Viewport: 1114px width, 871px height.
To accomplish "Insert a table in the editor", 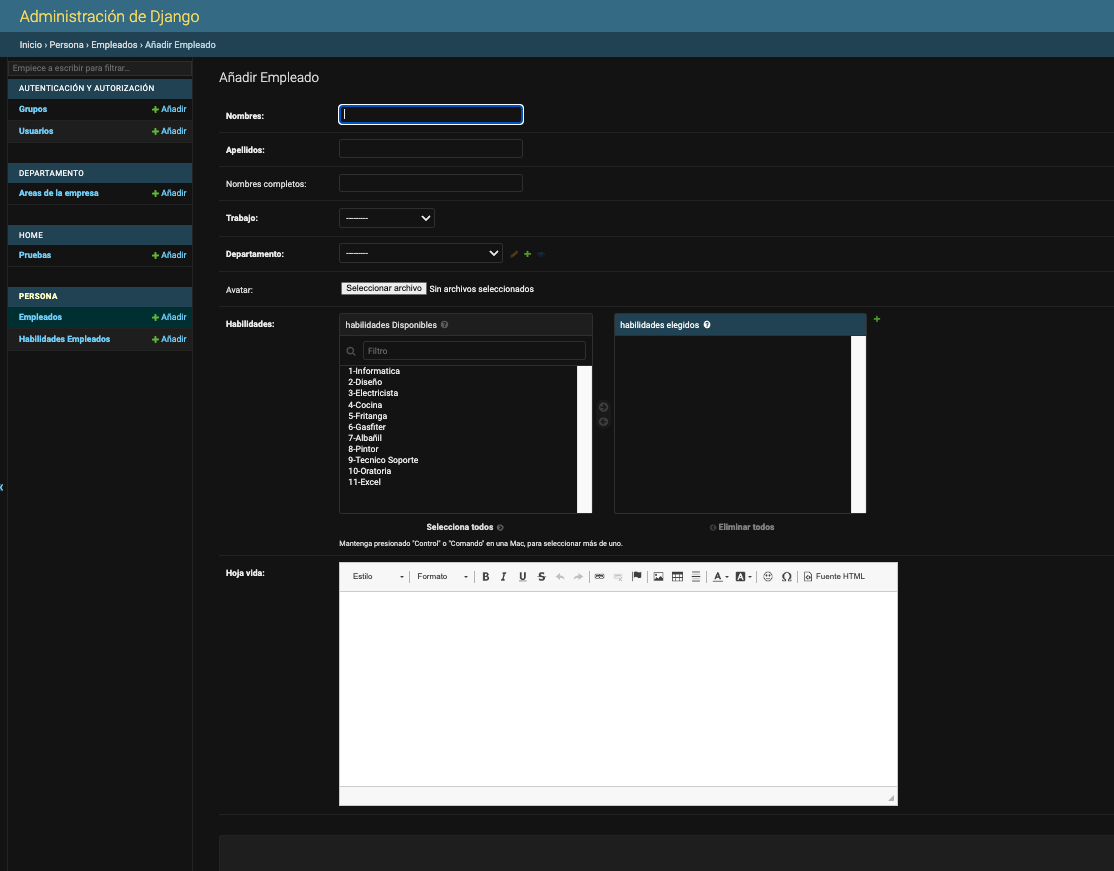I will click(677, 577).
